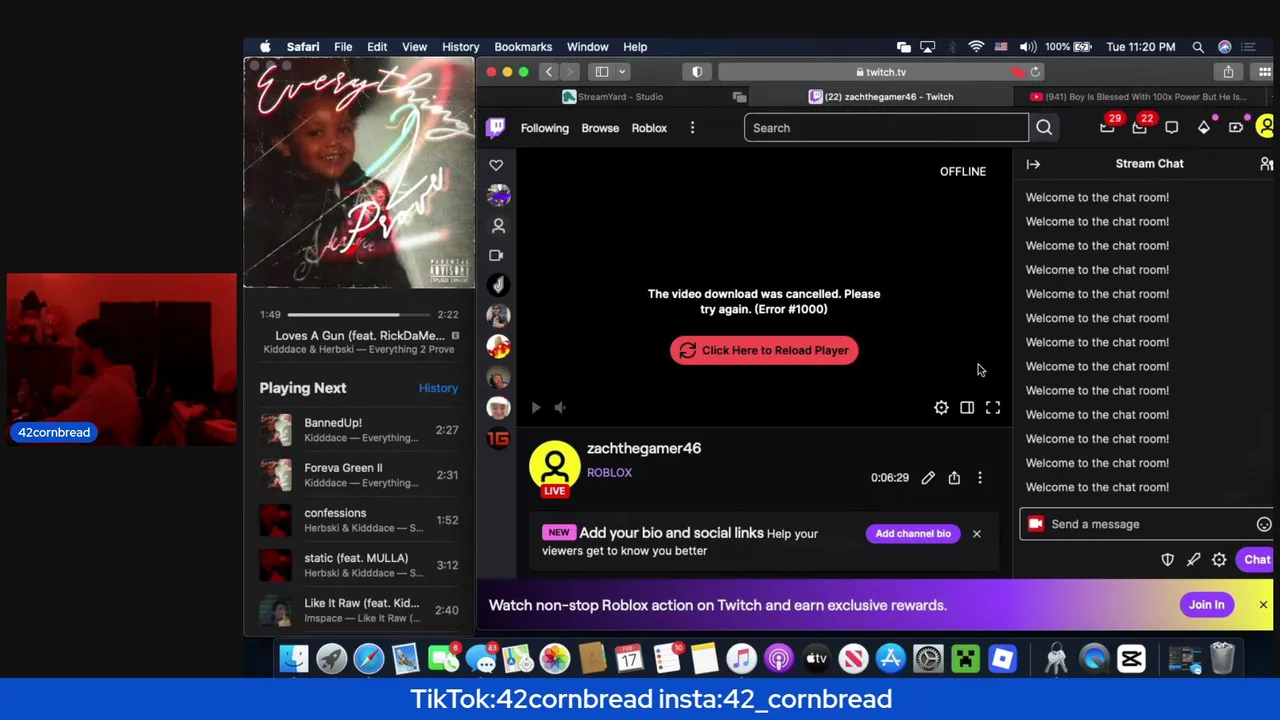
Task: Click Safari privacy shield icon
Action: point(697,72)
